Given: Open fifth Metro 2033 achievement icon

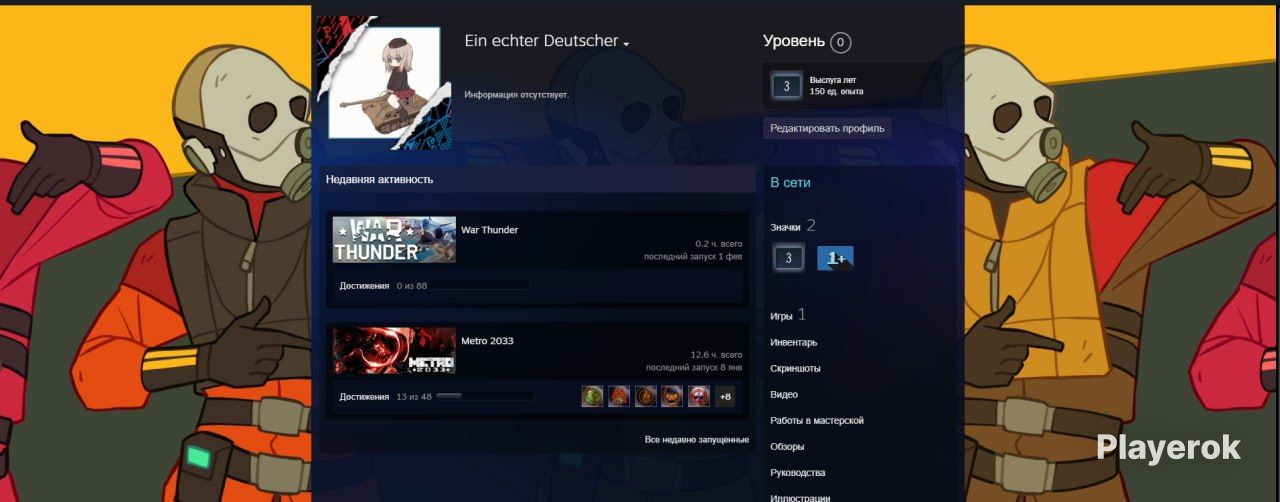Looking at the screenshot, I should (699, 396).
